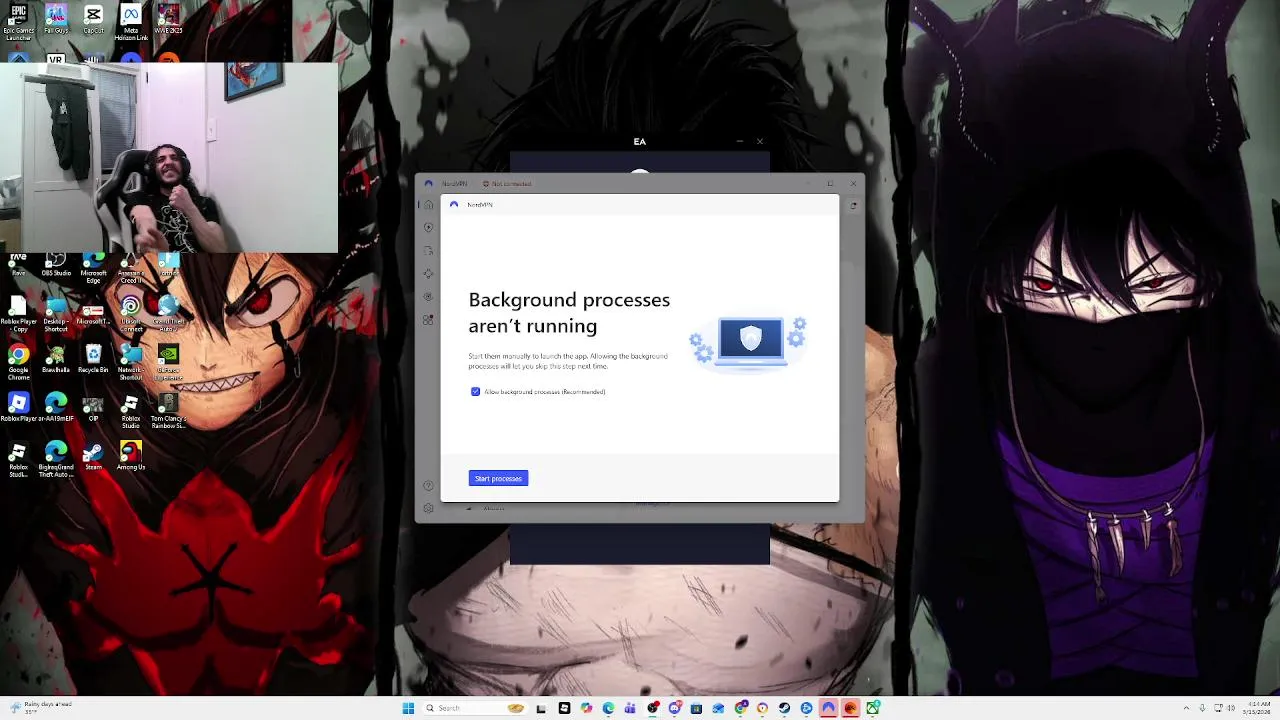
Task: Open Windows Start menu
Action: [408, 708]
